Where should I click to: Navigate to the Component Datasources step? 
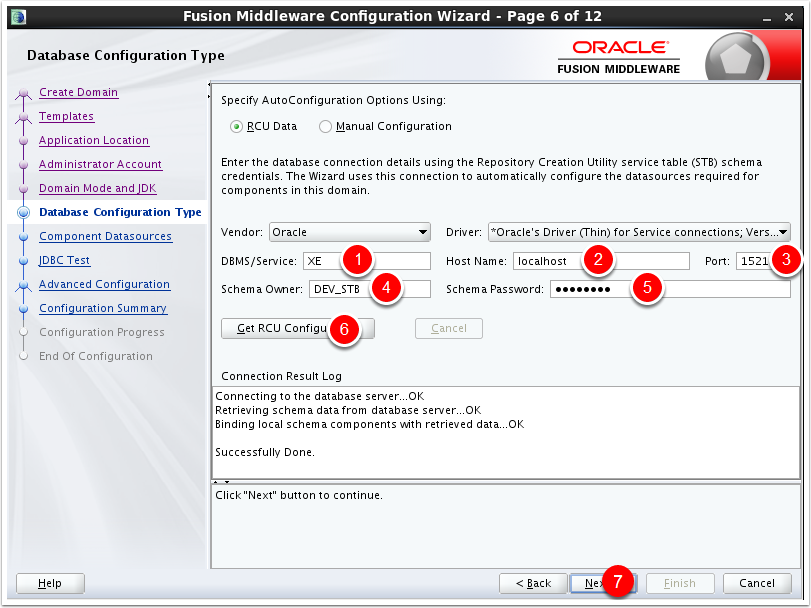click(x=105, y=237)
